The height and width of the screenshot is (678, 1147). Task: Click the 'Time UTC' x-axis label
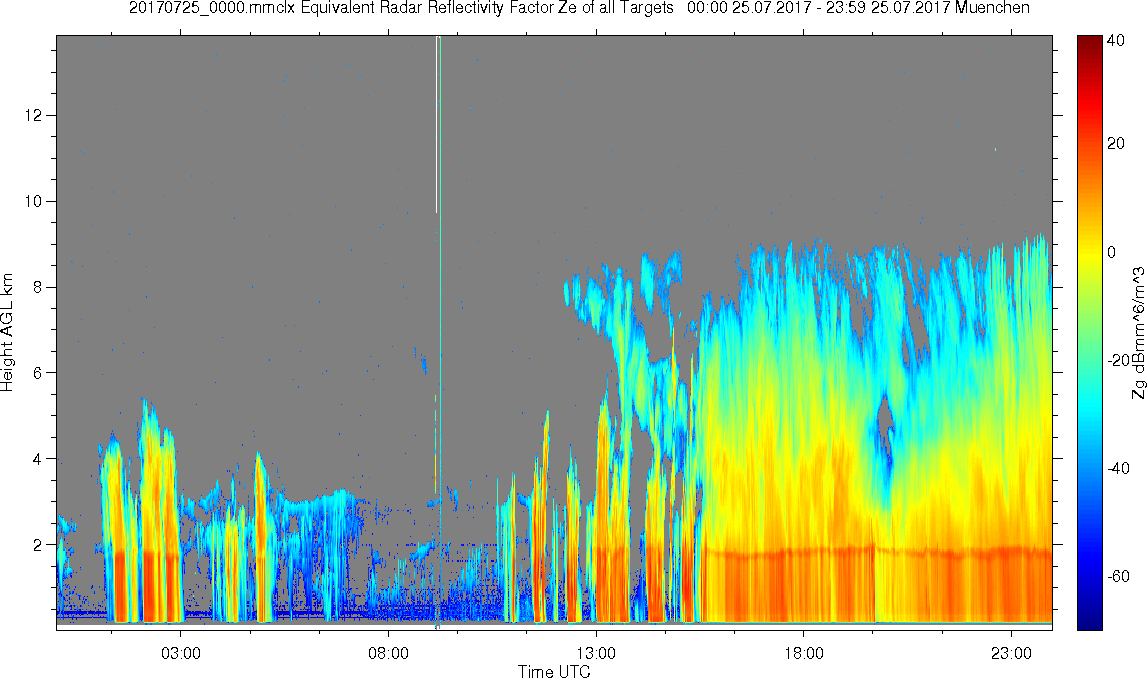(554, 671)
